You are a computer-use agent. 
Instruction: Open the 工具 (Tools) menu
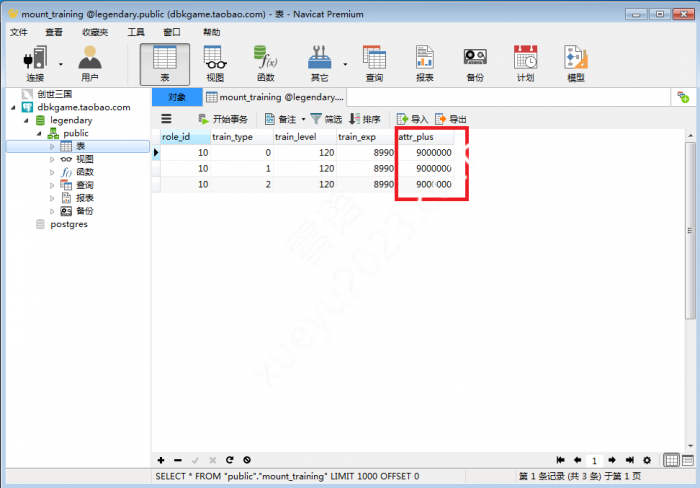tap(136, 32)
